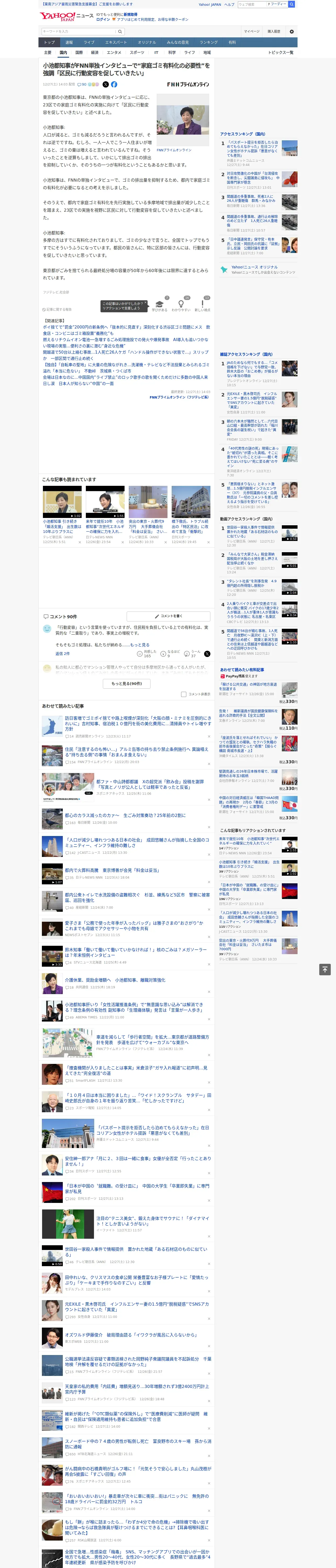
Task: Share the top comment on X
Action: [x=207, y=654]
